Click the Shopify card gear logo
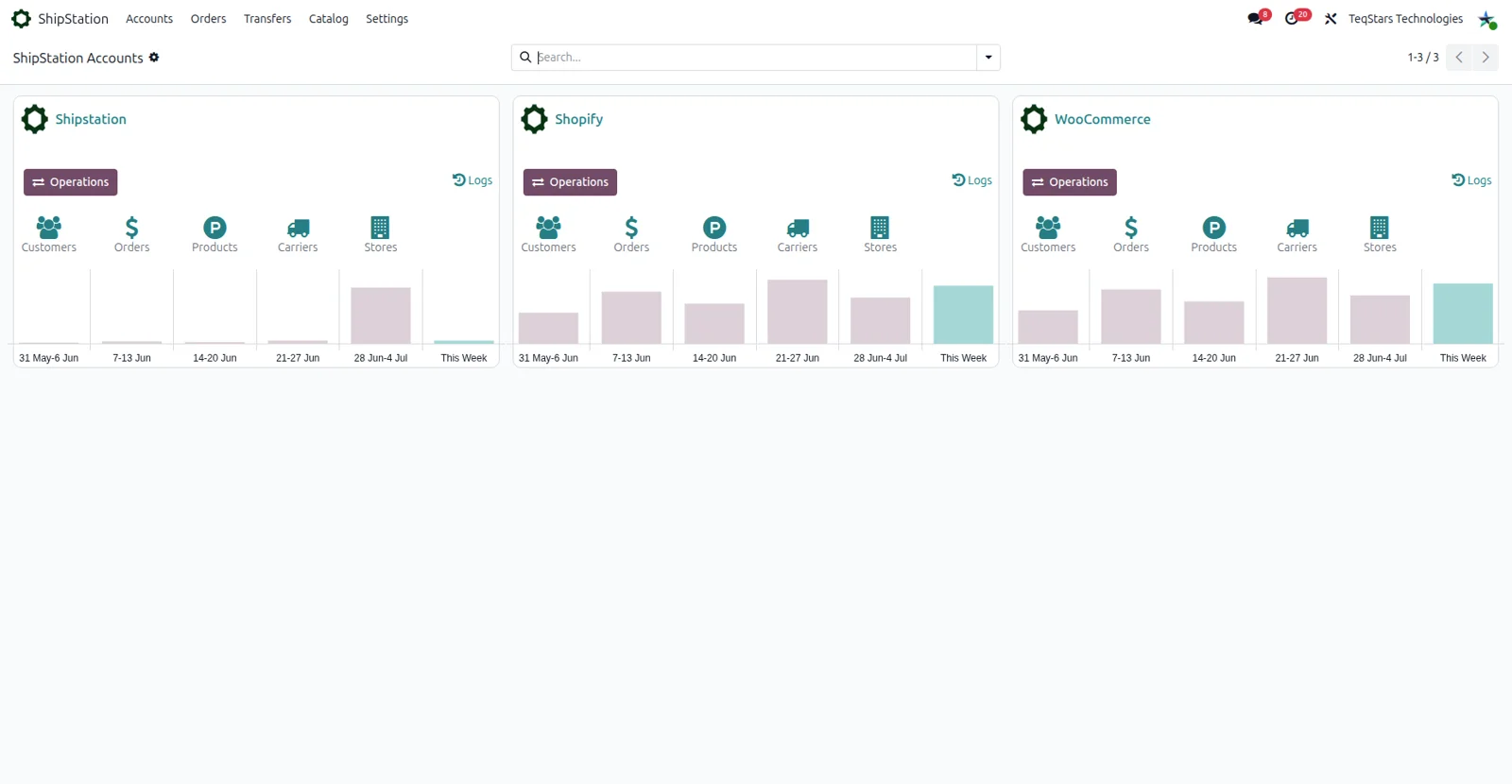Viewport: 1512px width, 784px height. [535, 119]
